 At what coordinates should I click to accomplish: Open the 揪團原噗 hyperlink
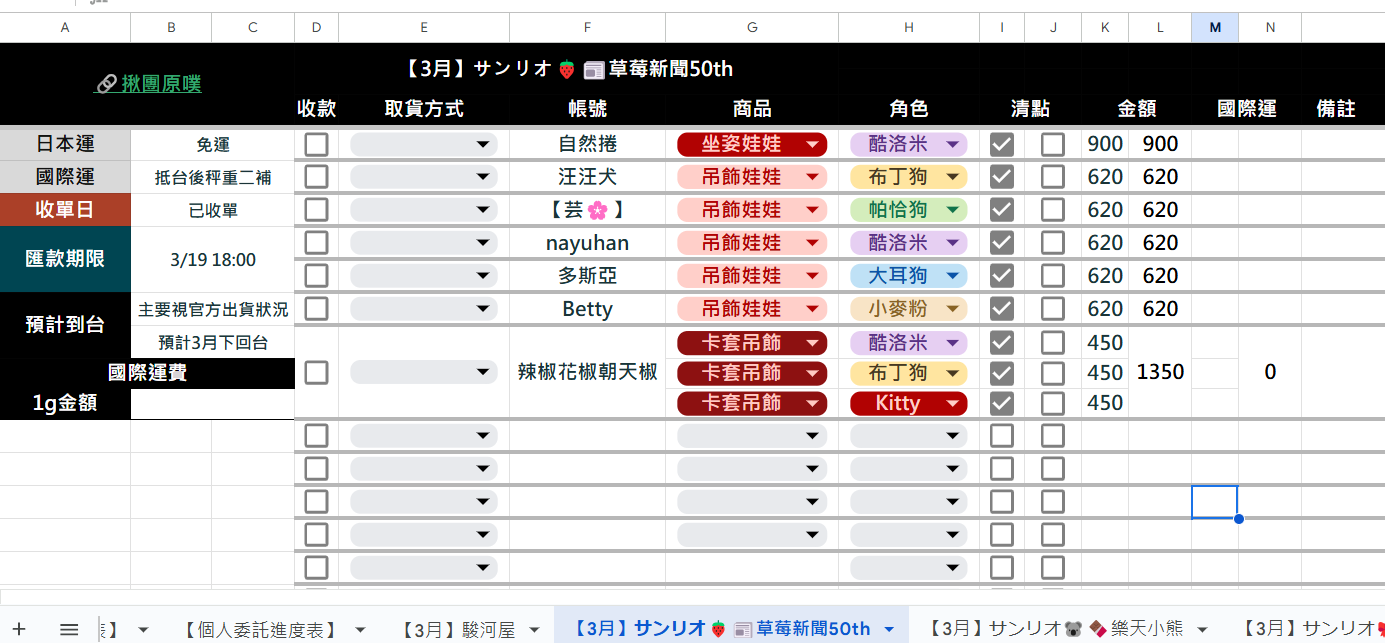tap(149, 84)
